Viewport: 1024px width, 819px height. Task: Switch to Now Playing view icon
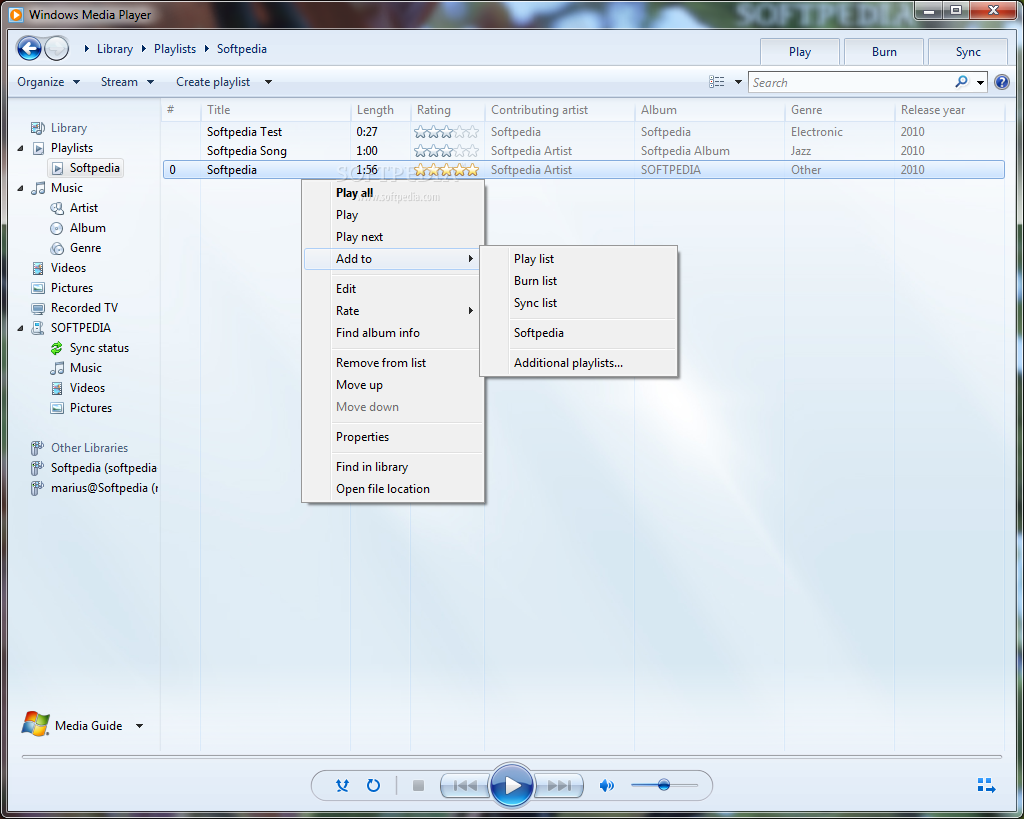tap(986, 785)
